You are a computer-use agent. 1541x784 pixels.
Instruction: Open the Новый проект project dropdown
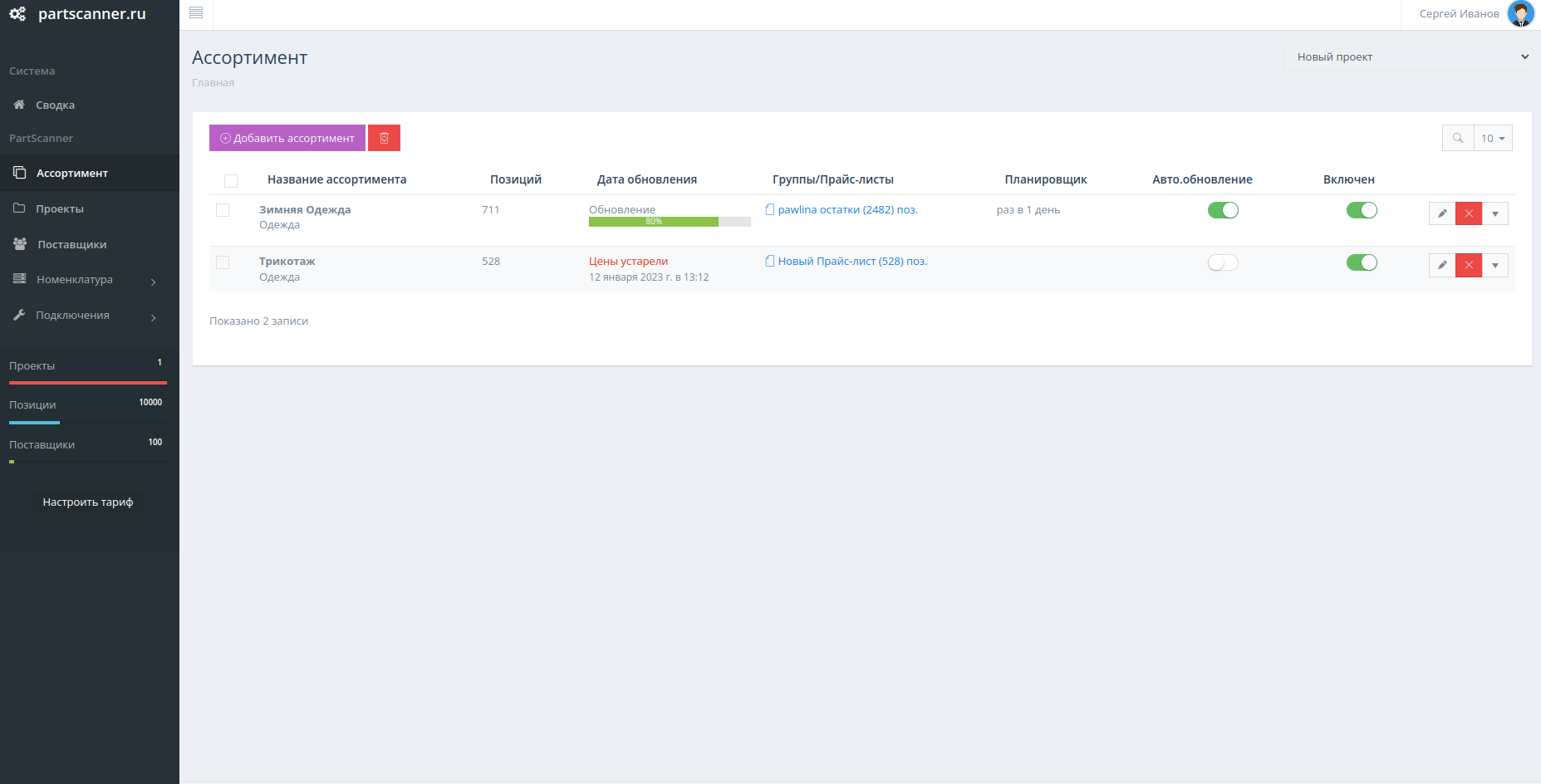click(x=1407, y=57)
